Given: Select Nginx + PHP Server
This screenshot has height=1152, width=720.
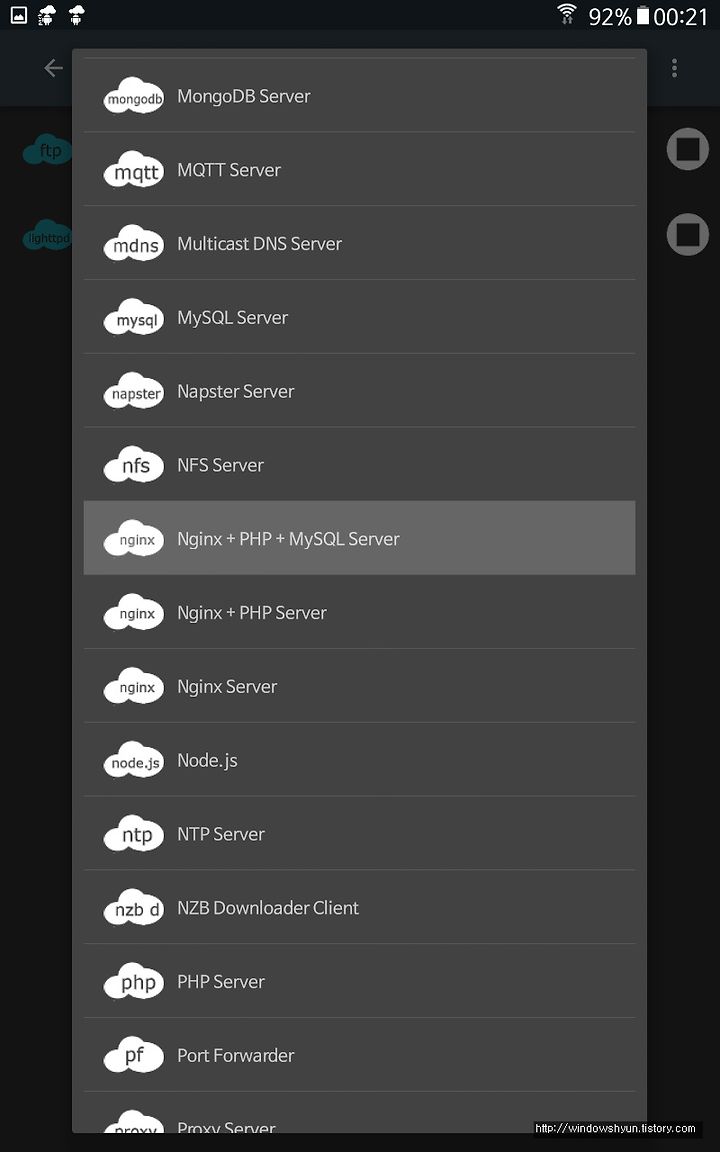Looking at the screenshot, I should pyautogui.click(x=359, y=613).
